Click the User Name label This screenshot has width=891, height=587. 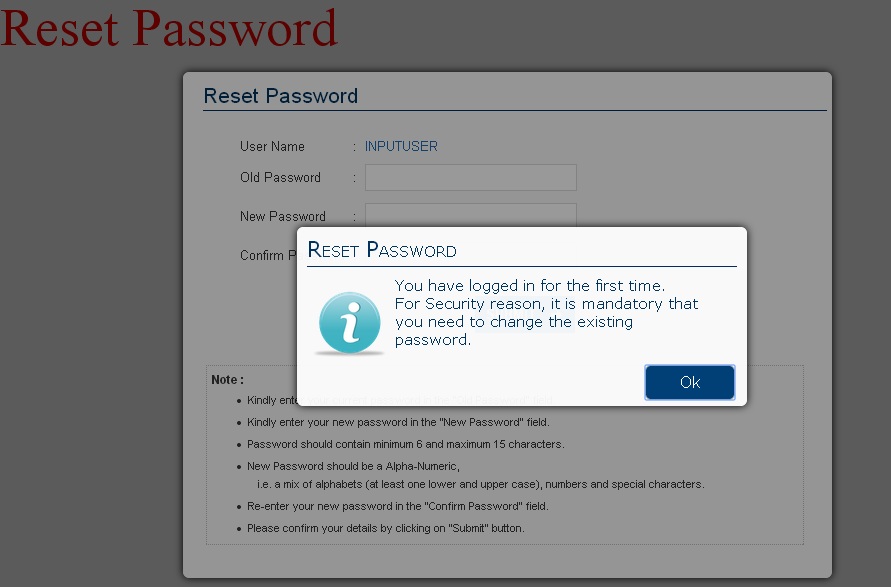(x=272, y=147)
